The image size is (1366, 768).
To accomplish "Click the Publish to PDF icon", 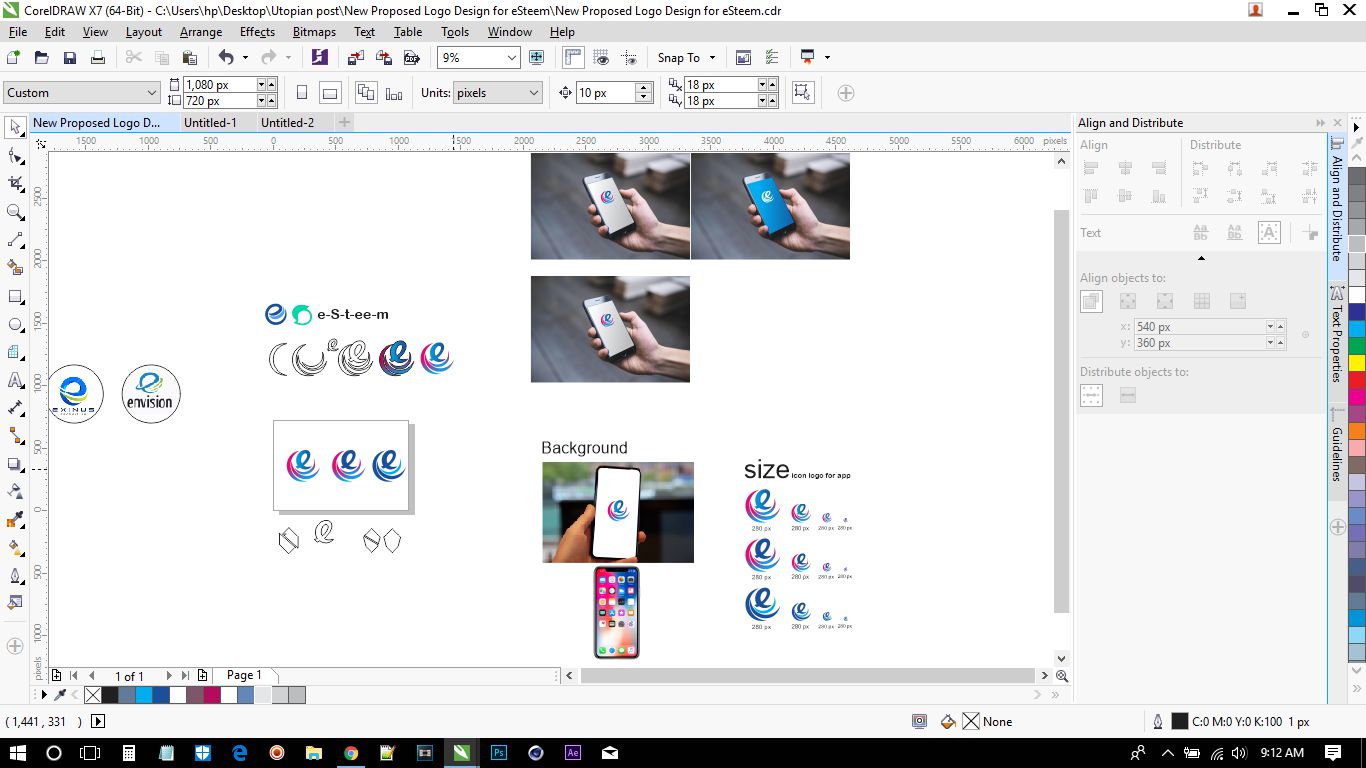I will (x=410, y=58).
